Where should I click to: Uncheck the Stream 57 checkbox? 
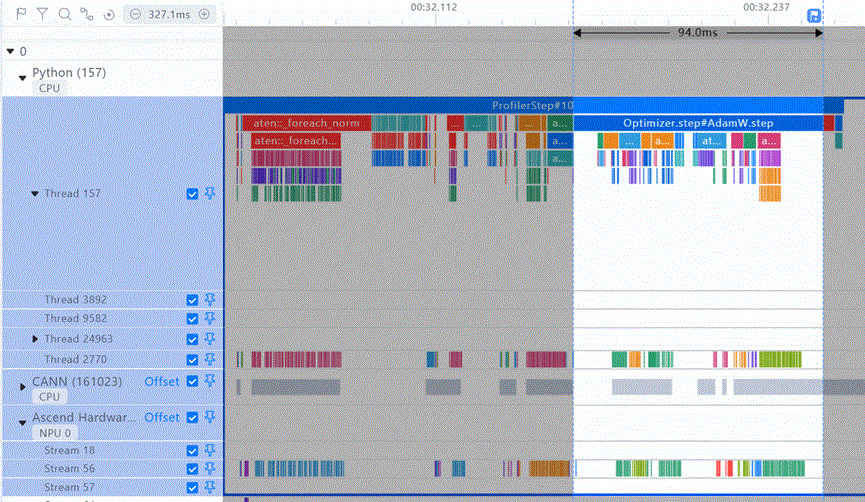(192, 488)
